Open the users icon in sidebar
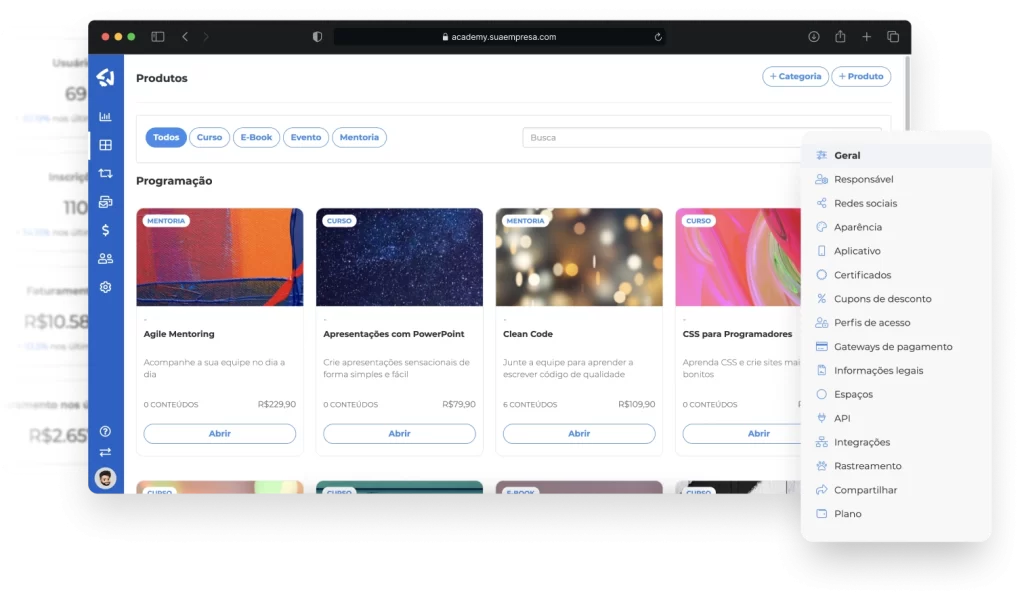Viewport: 1024px width, 599px height. pyautogui.click(x=105, y=259)
